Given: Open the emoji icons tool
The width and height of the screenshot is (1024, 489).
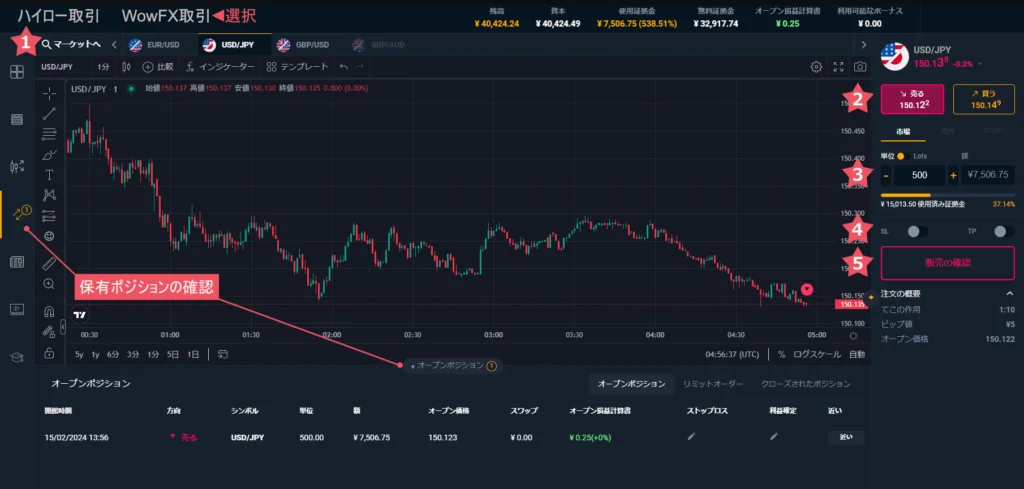Looking at the screenshot, I should coord(49,235).
